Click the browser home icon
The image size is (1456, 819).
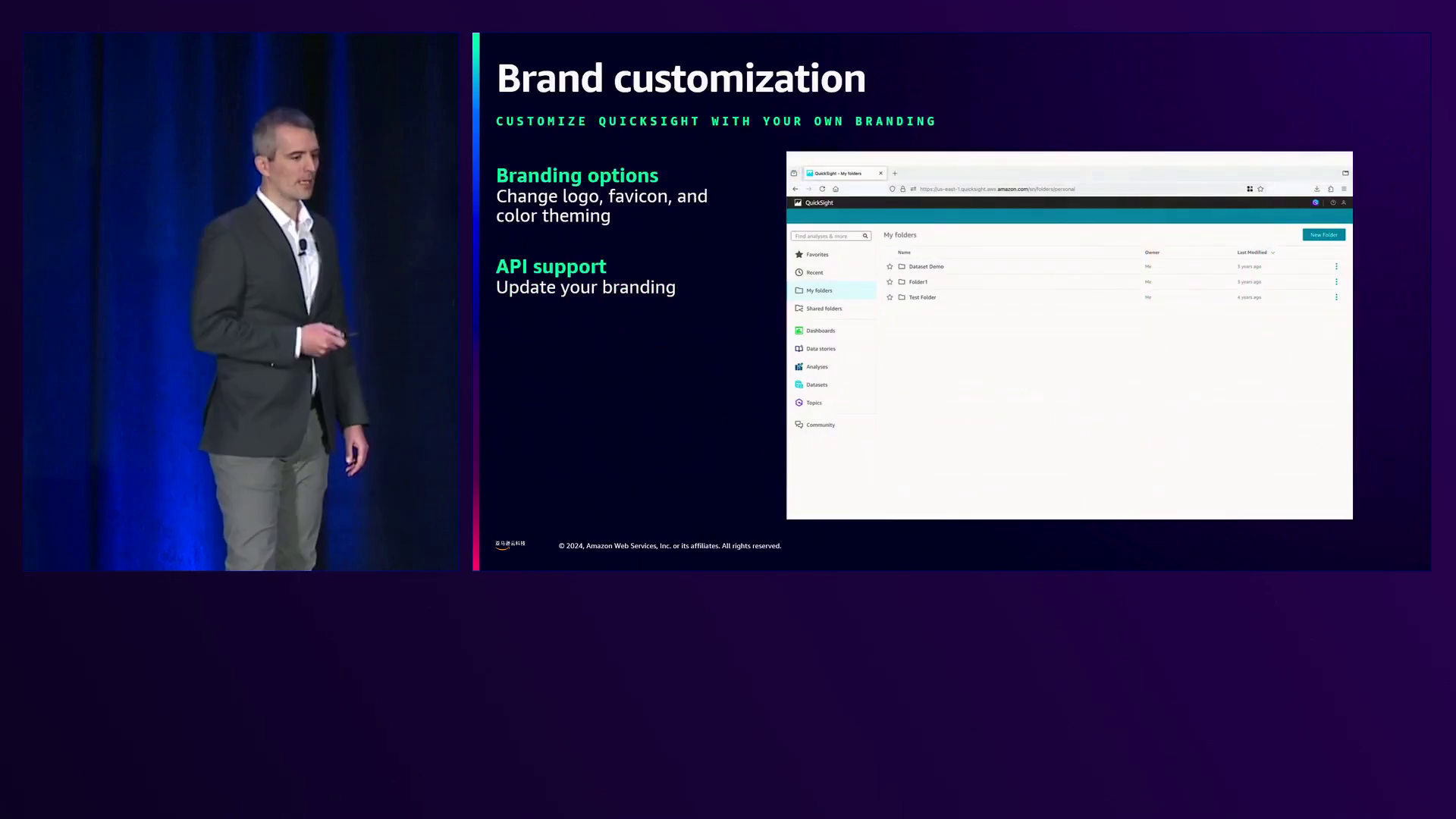coord(836,190)
